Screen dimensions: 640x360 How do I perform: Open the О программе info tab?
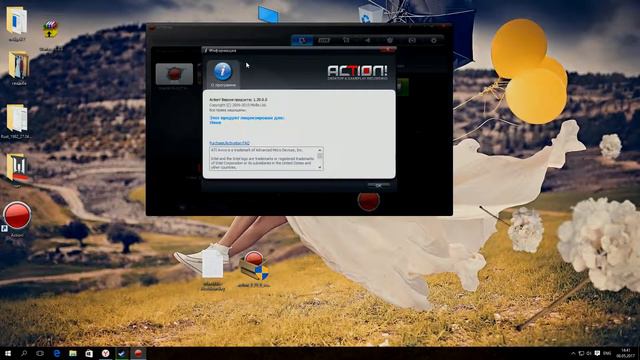pyautogui.click(x=223, y=74)
